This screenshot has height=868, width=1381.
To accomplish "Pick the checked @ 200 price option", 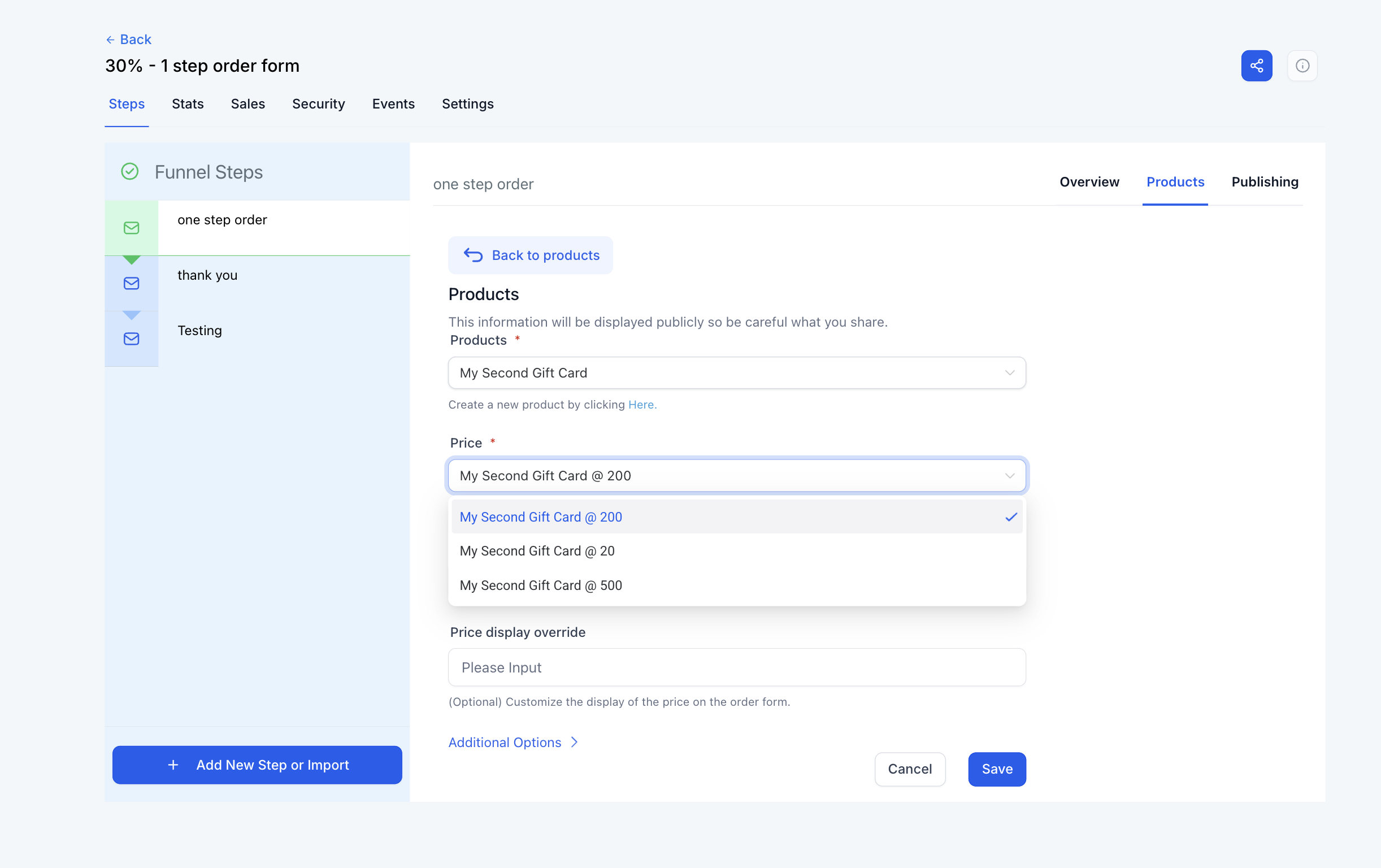I will point(540,517).
